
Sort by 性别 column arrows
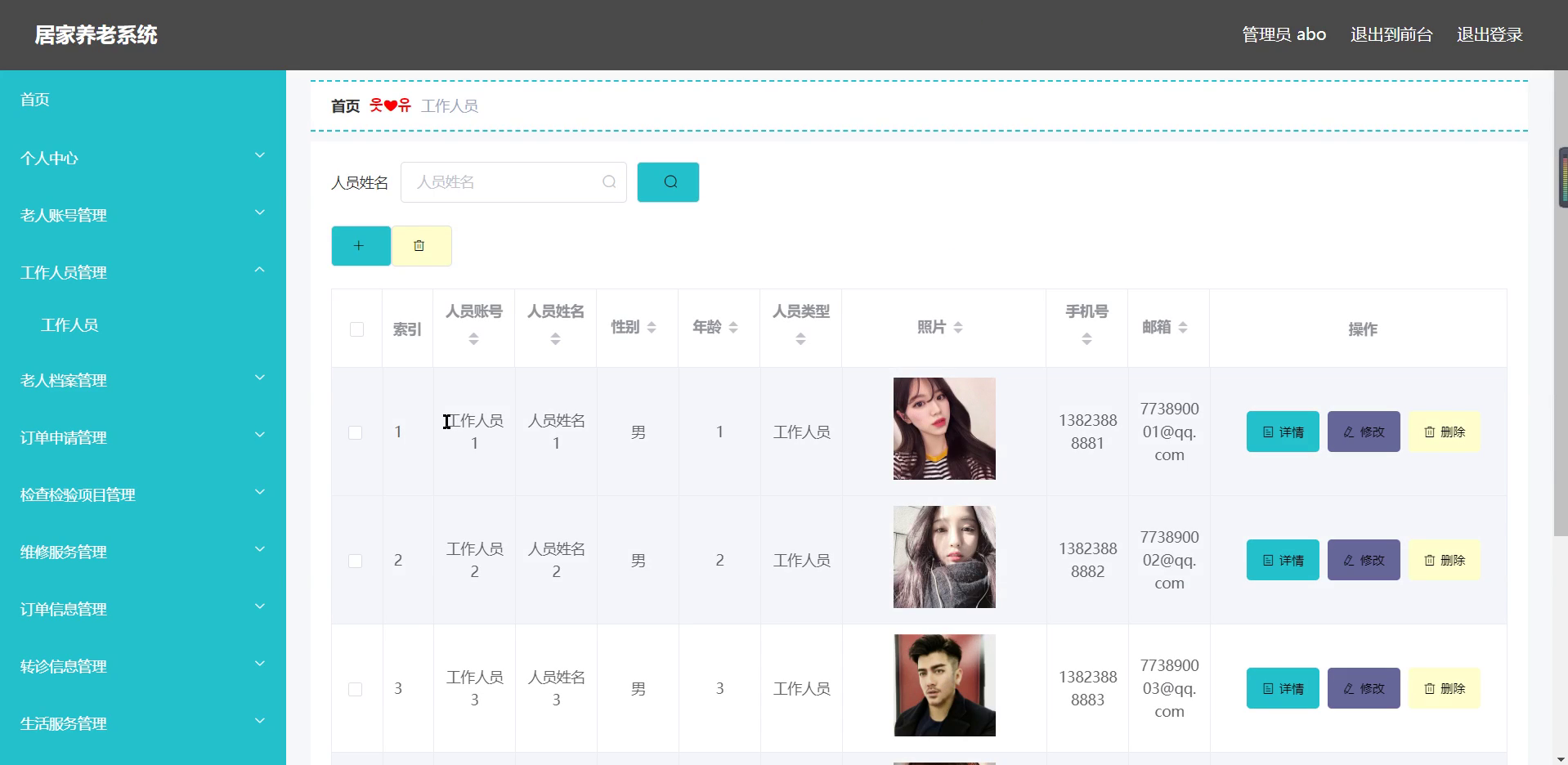point(652,327)
